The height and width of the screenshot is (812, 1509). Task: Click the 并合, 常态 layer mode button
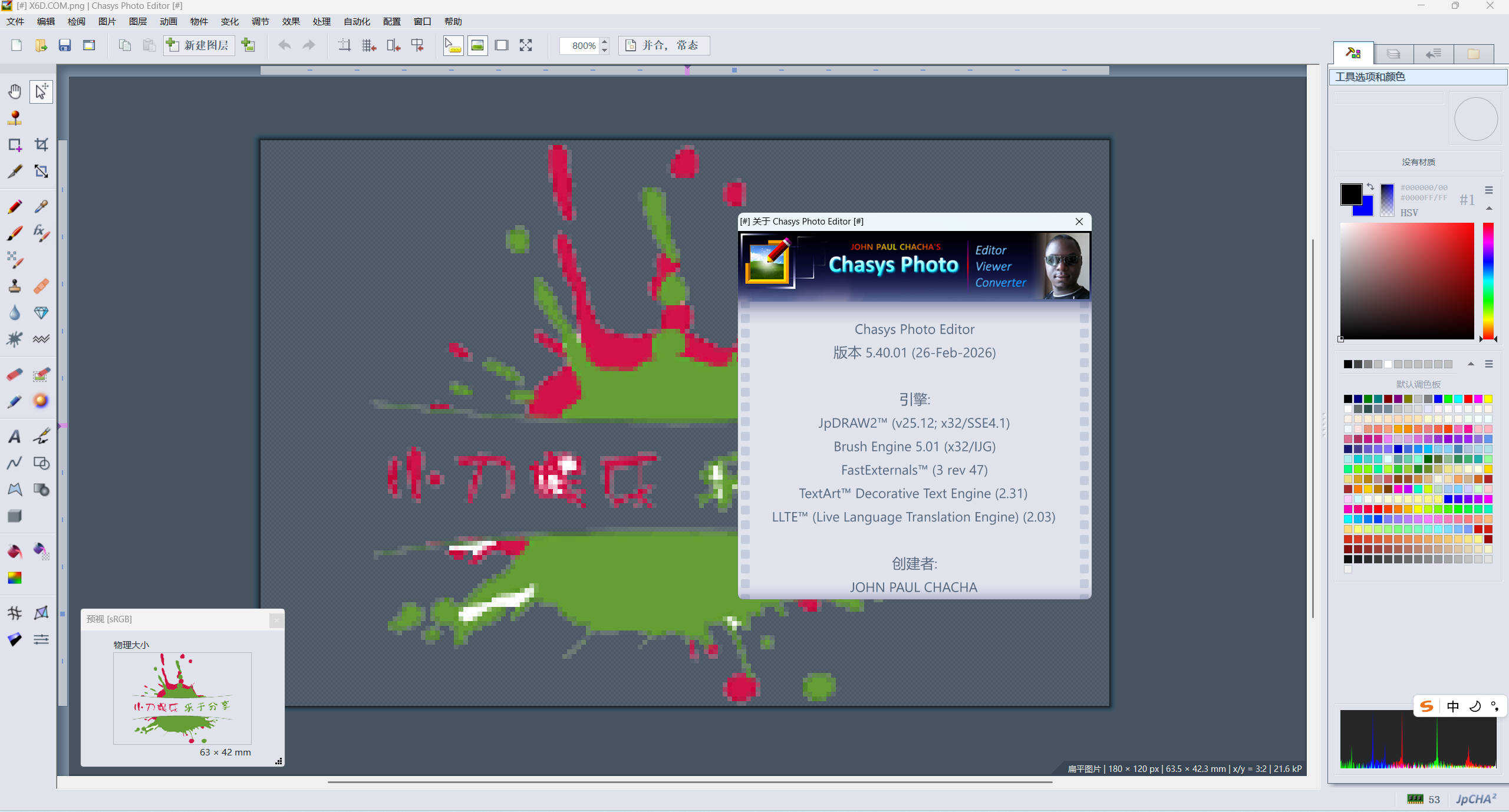663,45
